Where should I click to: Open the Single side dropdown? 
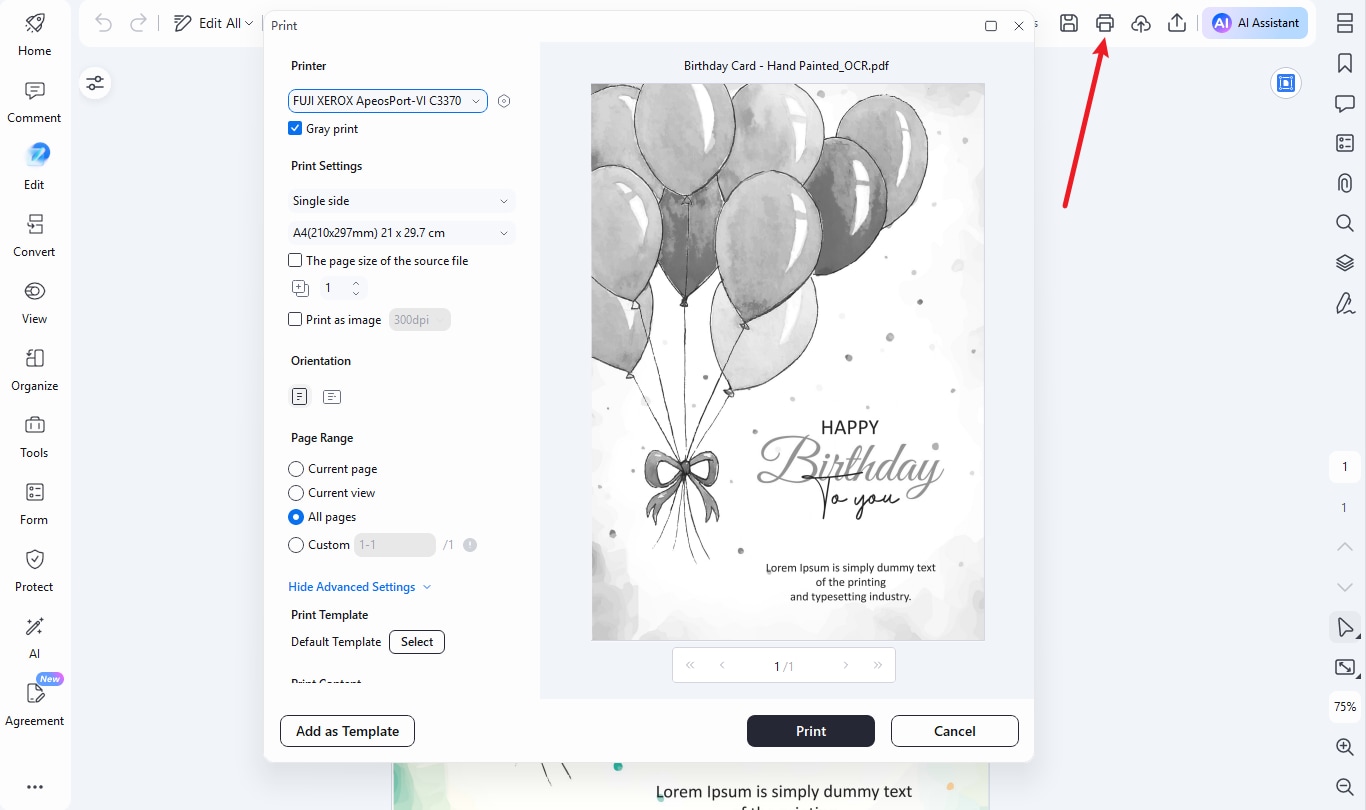click(402, 201)
